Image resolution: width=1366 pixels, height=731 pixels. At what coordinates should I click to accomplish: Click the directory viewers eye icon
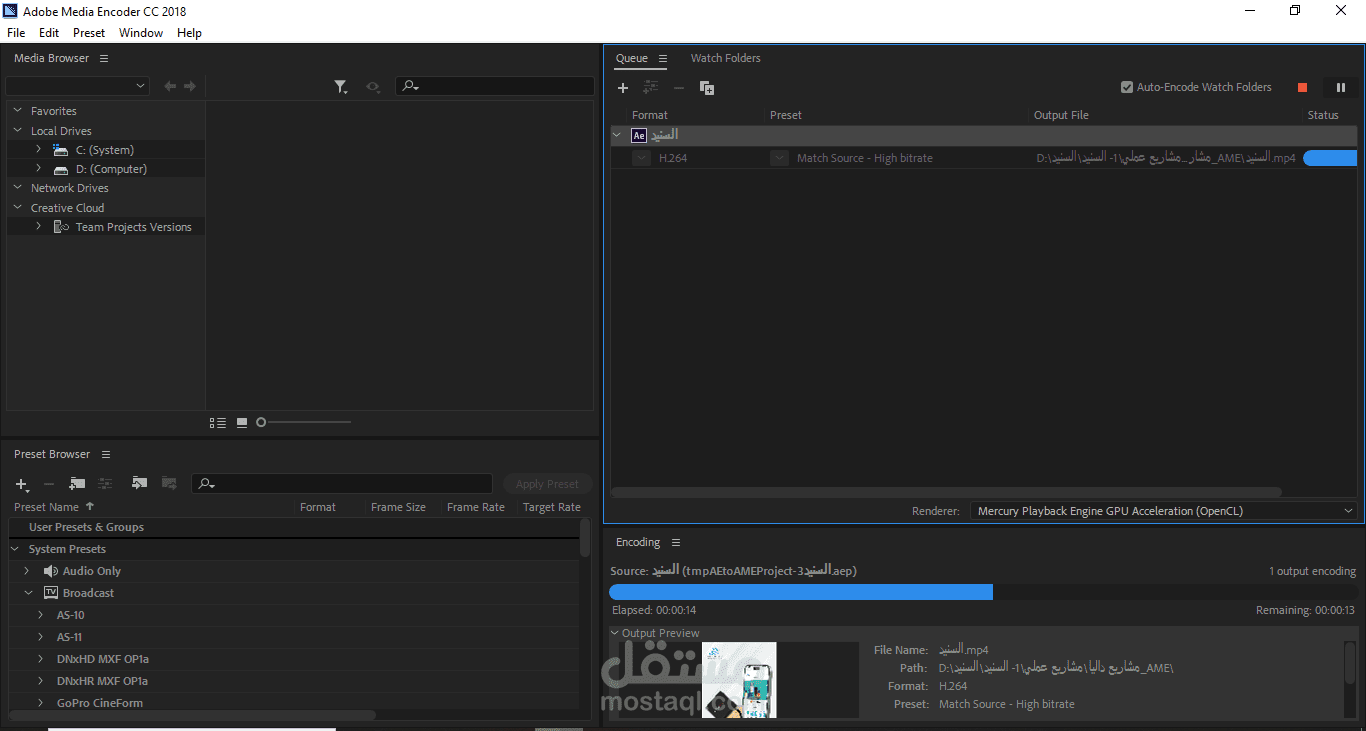(x=373, y=87)
